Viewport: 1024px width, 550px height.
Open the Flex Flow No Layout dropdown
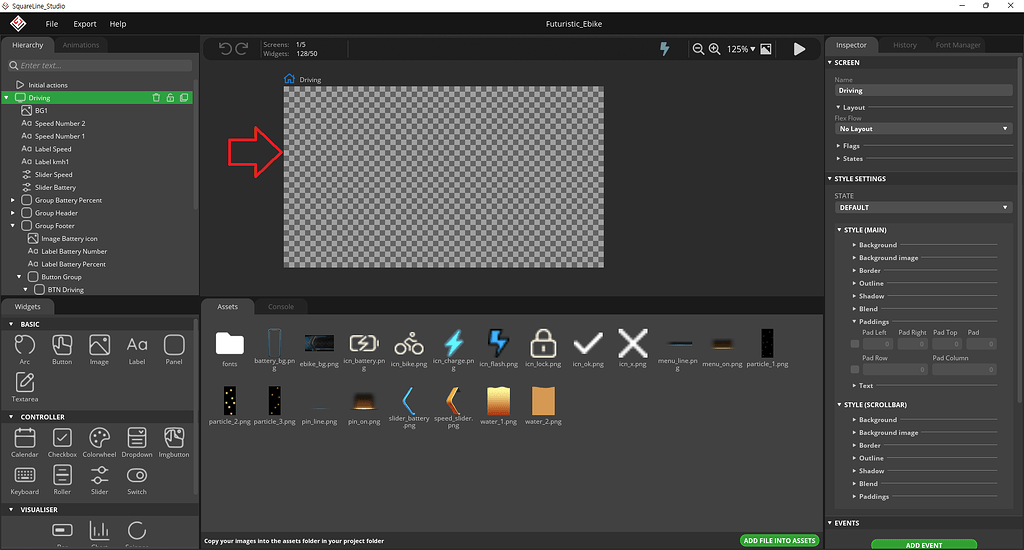(x=923, y=129)
